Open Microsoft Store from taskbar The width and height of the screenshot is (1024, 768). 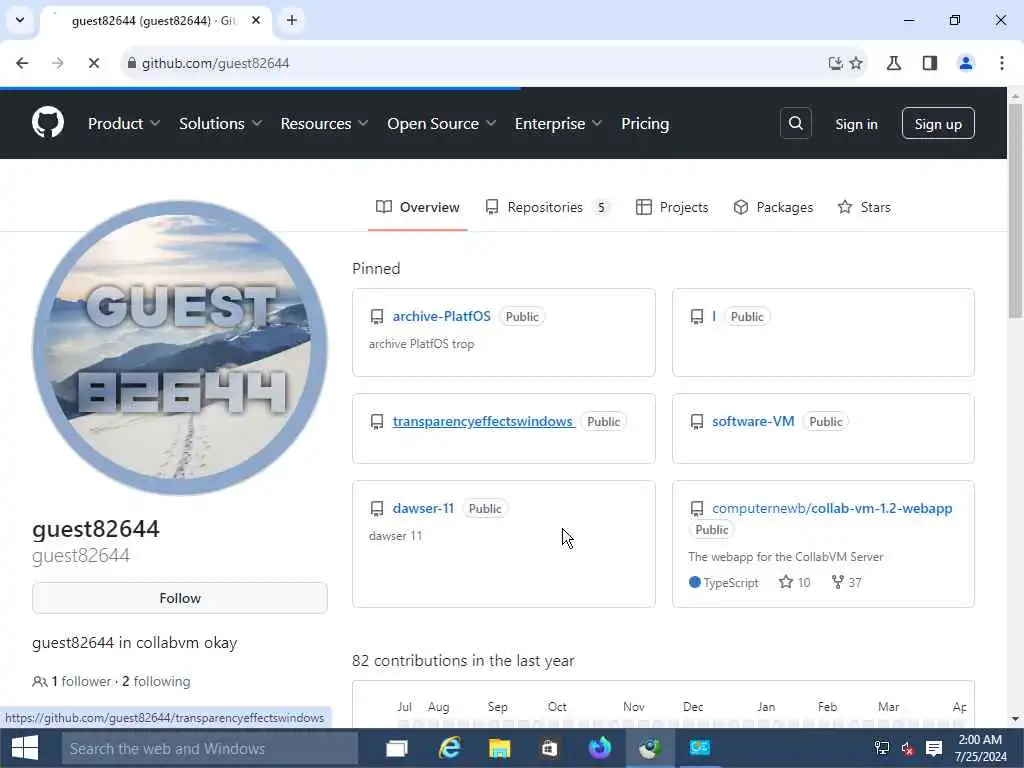[x=549, y=748]
